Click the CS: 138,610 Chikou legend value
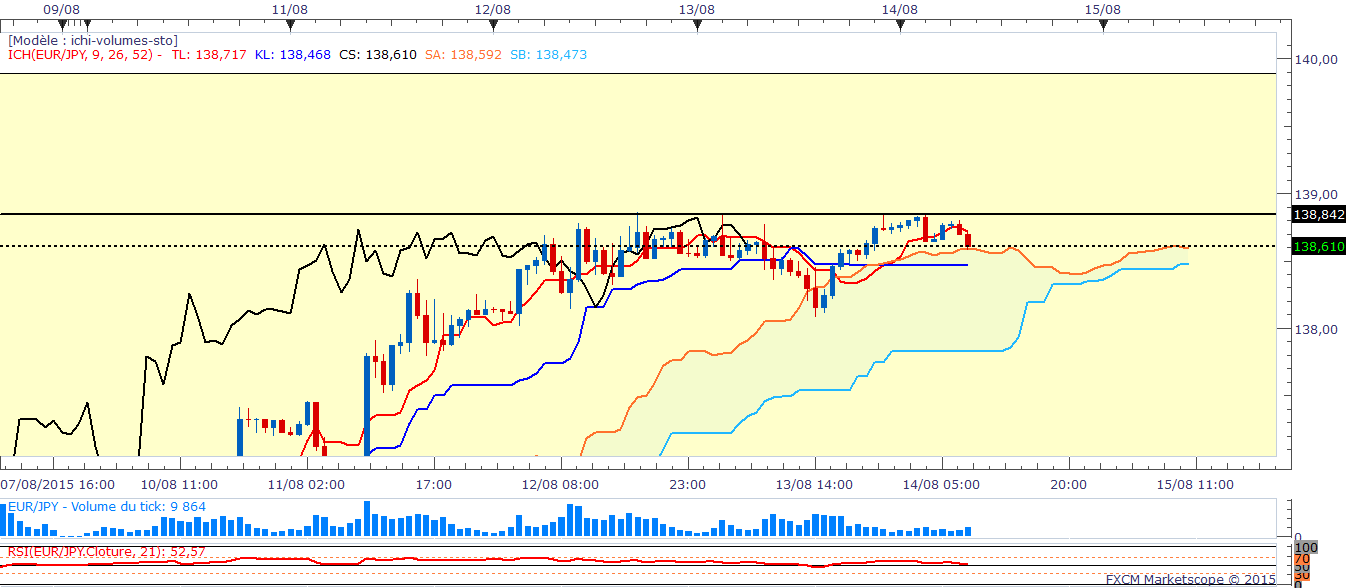Screen dimensions: 1349x588 tap(378, 54)
